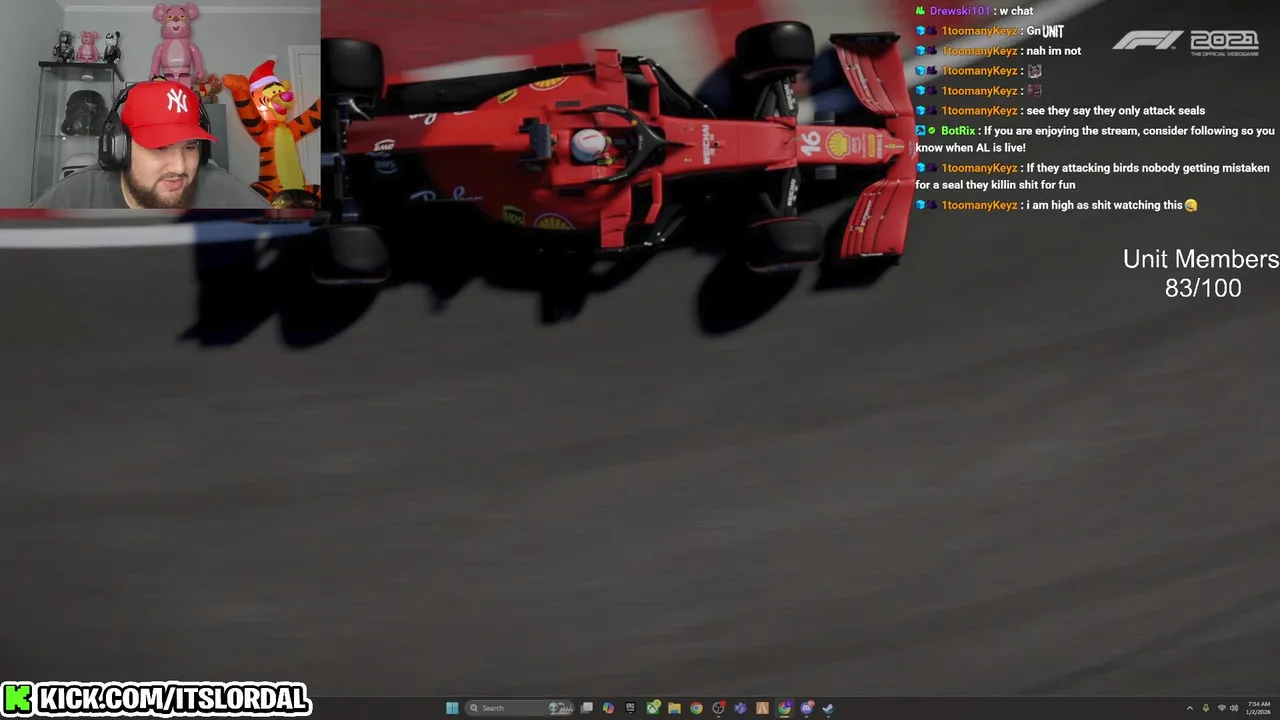Open Task View from the taskbar
1280x720 pixels.
click(587, 708)
